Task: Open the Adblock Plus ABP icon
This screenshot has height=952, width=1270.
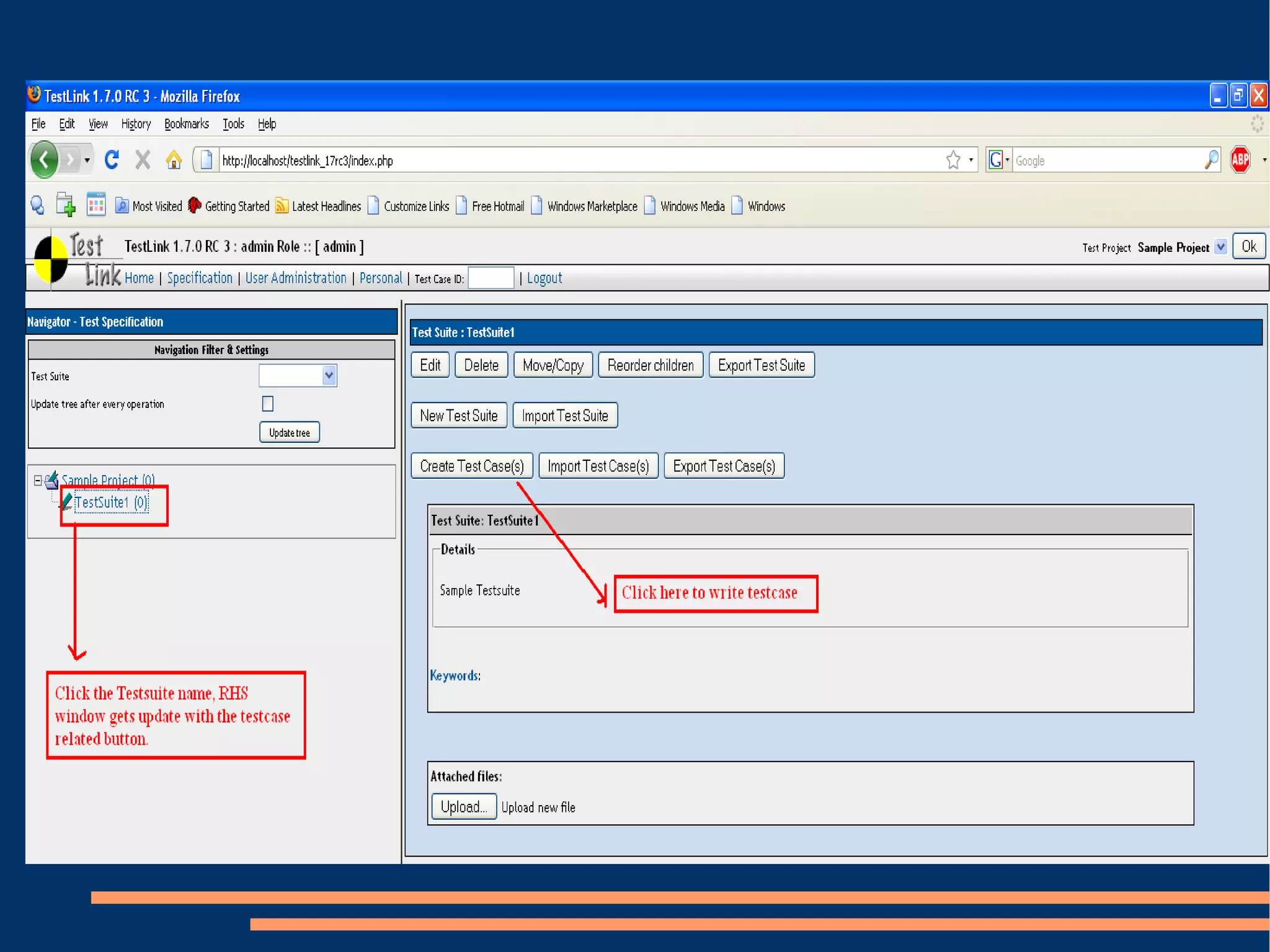Action: pos(1240,160)
